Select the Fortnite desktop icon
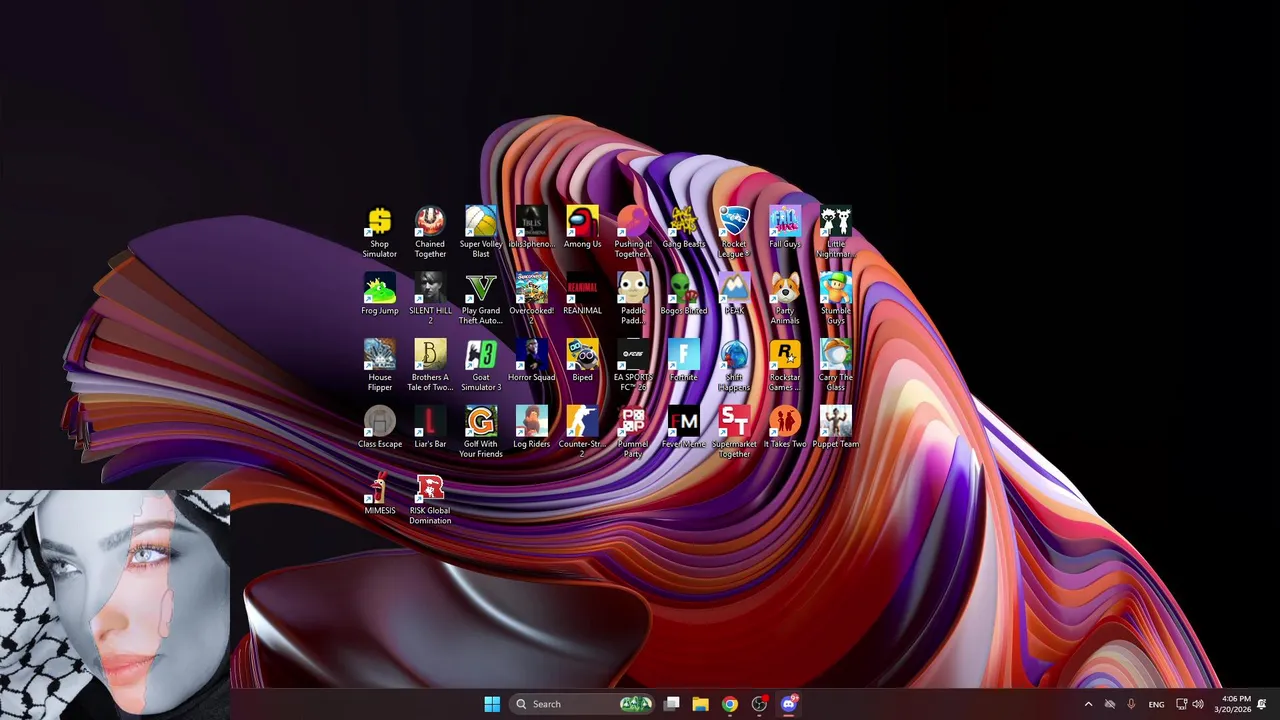 pyautogui.click(x=683, y=361)
